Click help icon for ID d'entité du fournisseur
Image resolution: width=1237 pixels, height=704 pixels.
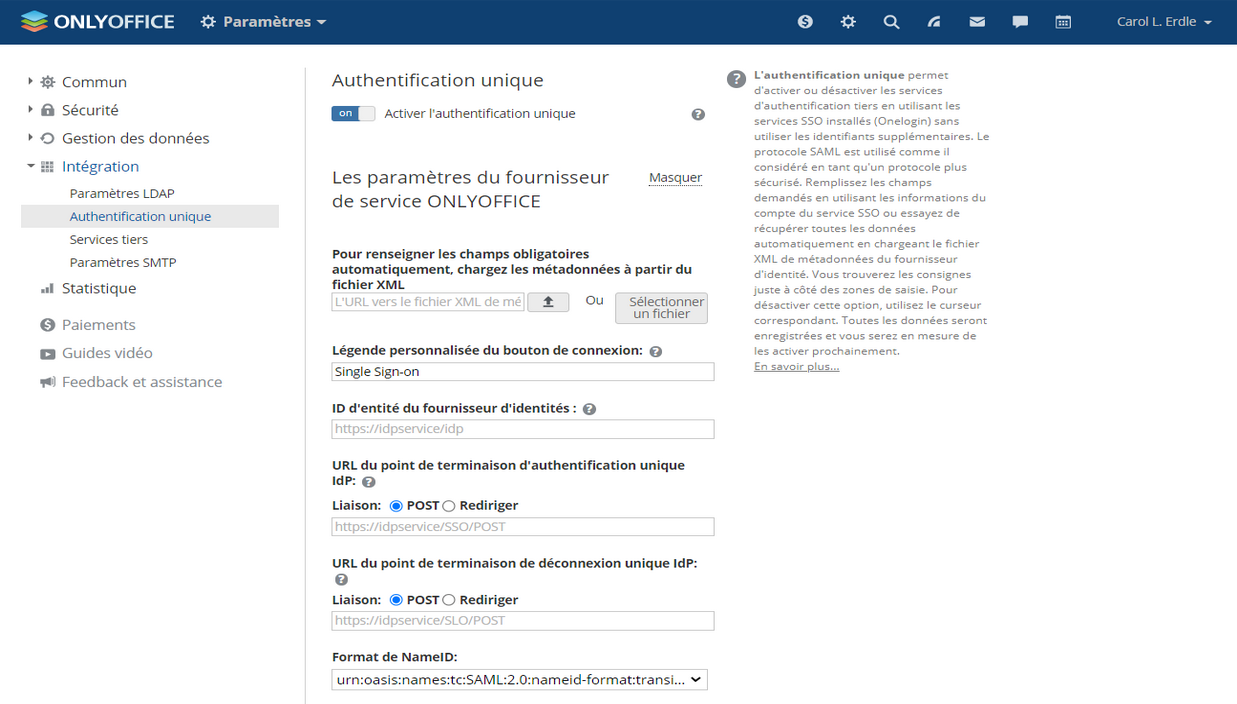tap(589, 409)
